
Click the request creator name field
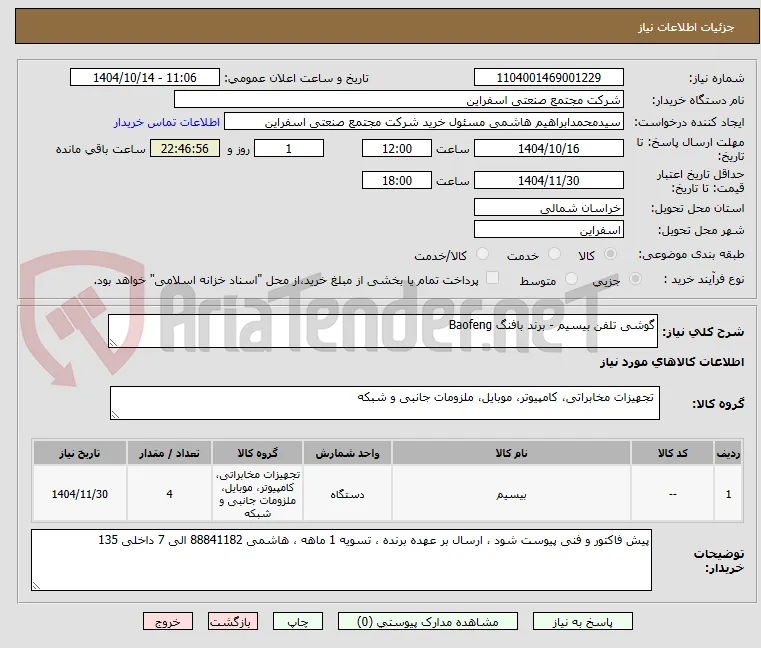(x=424, y=122)
